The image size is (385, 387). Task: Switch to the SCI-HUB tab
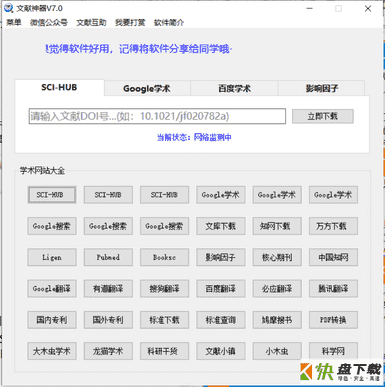point(59,88)
